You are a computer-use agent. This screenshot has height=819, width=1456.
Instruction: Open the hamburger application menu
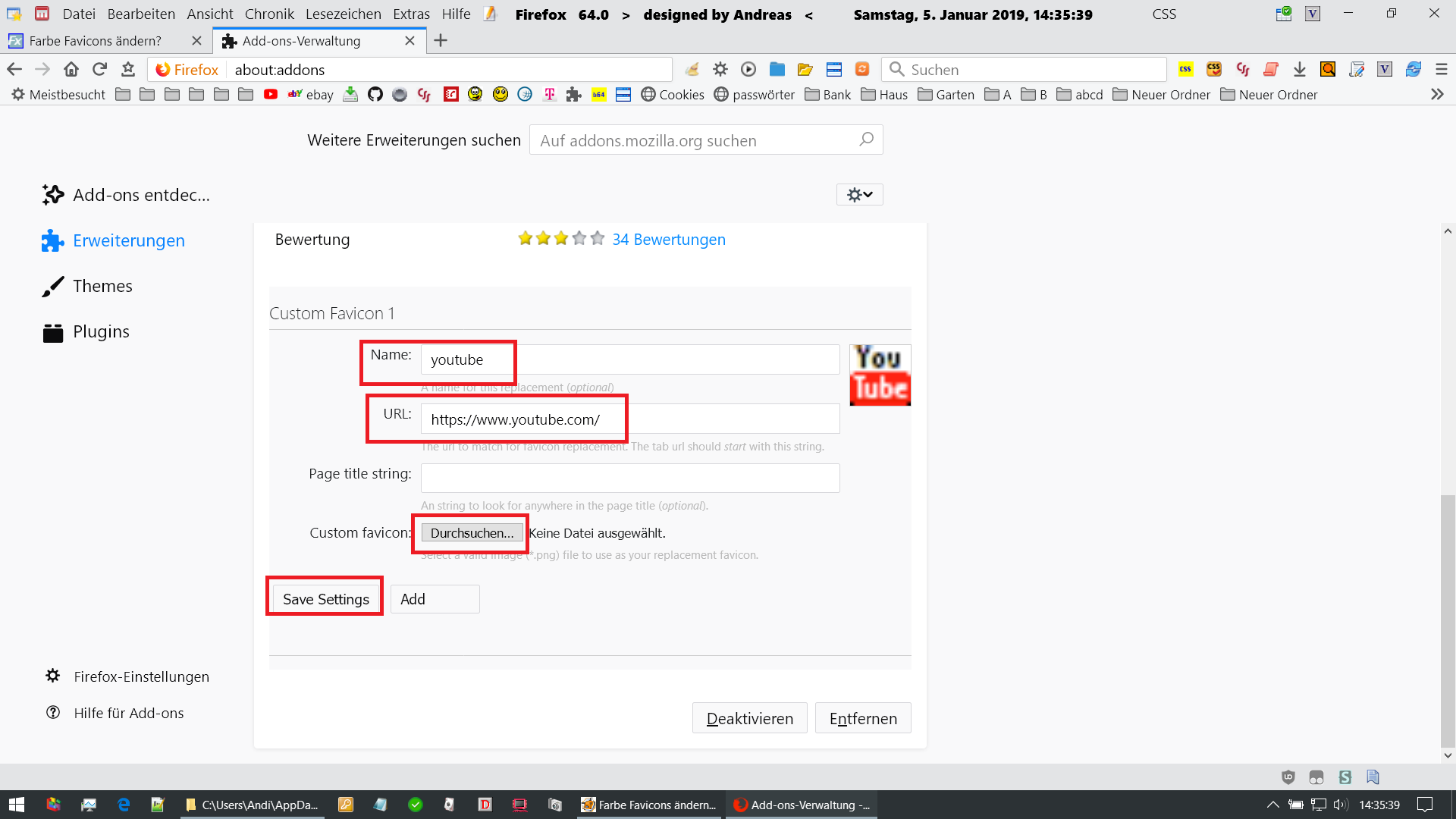[1442, 70]
